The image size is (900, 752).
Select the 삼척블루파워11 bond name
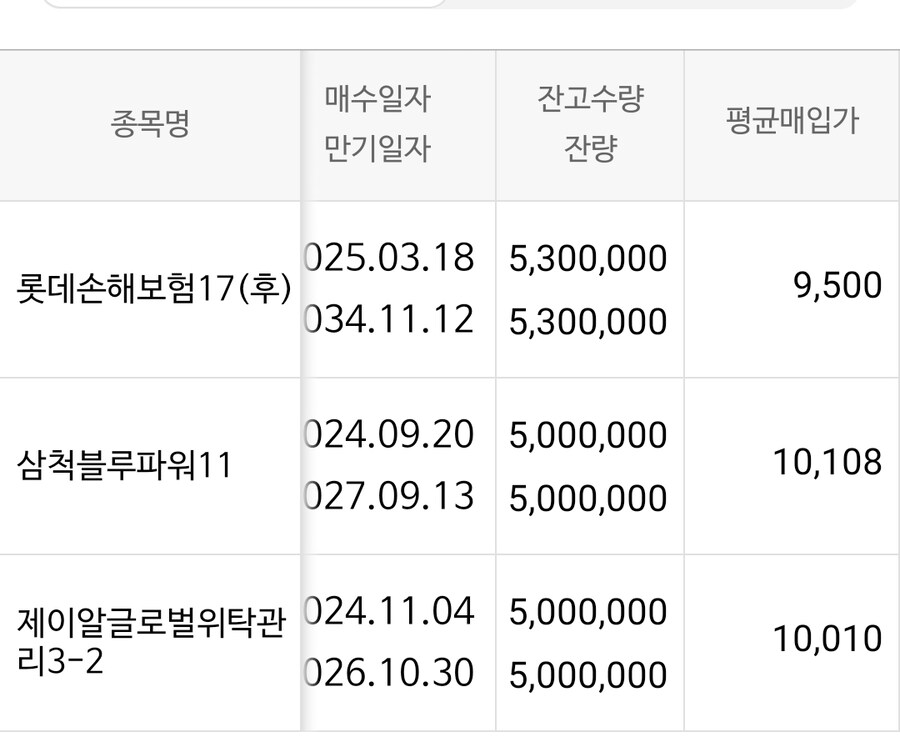(125, 465)
